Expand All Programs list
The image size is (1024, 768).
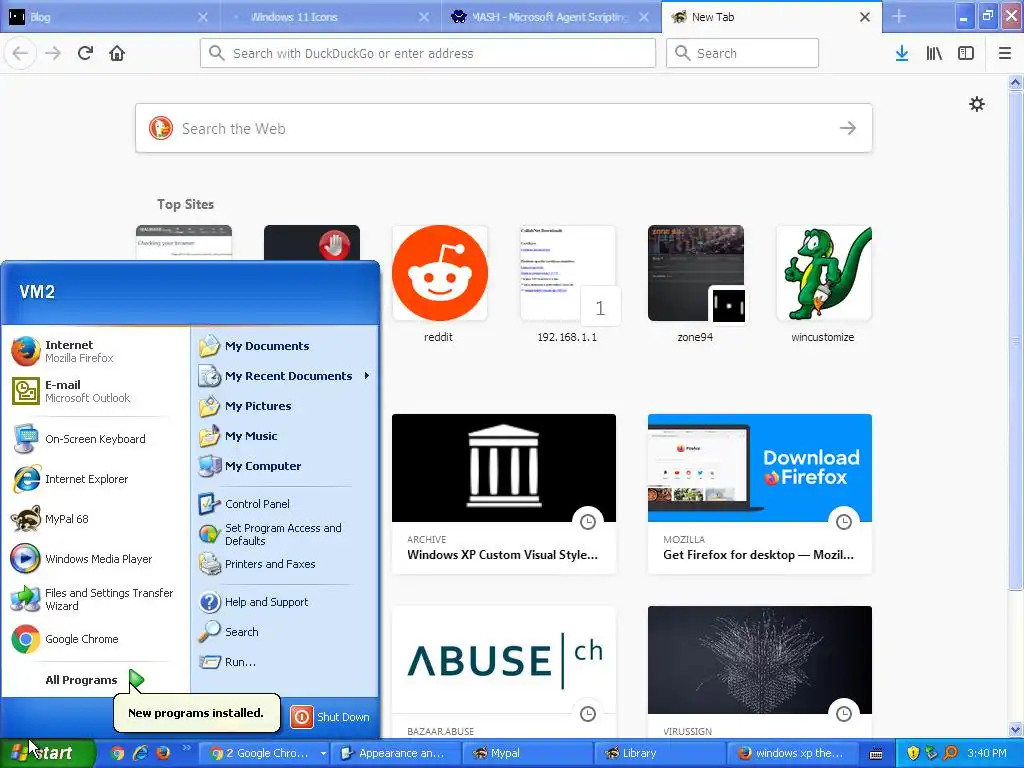point(95,680)
